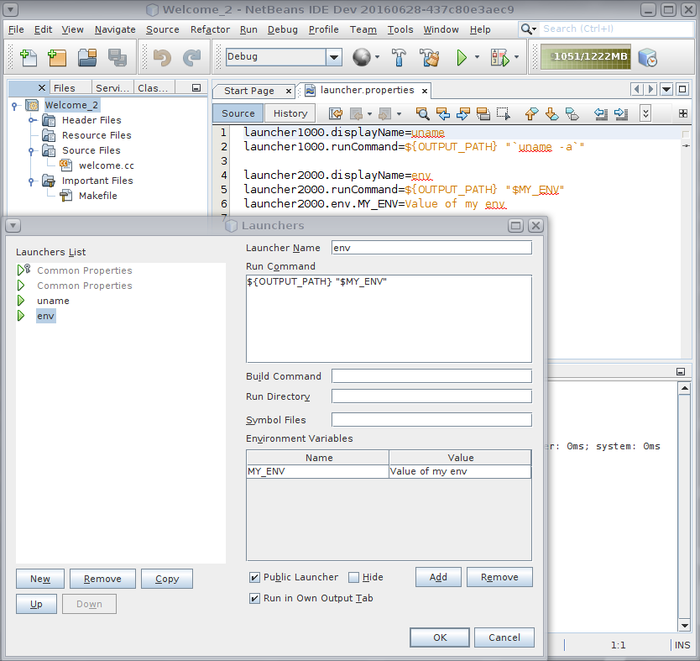
Task: Expand the editor toolbar overflow chevron
Action: pos(646,114)
